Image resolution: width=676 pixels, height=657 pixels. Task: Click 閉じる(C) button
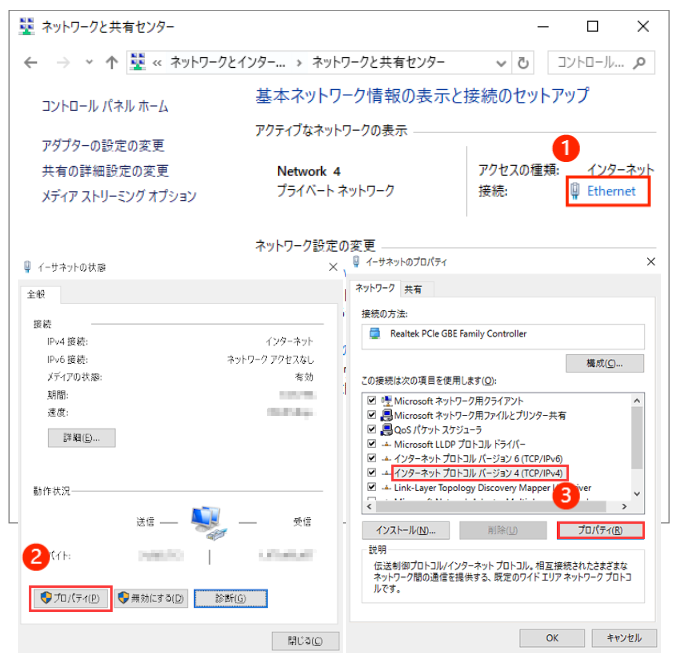tap(305, 641)
